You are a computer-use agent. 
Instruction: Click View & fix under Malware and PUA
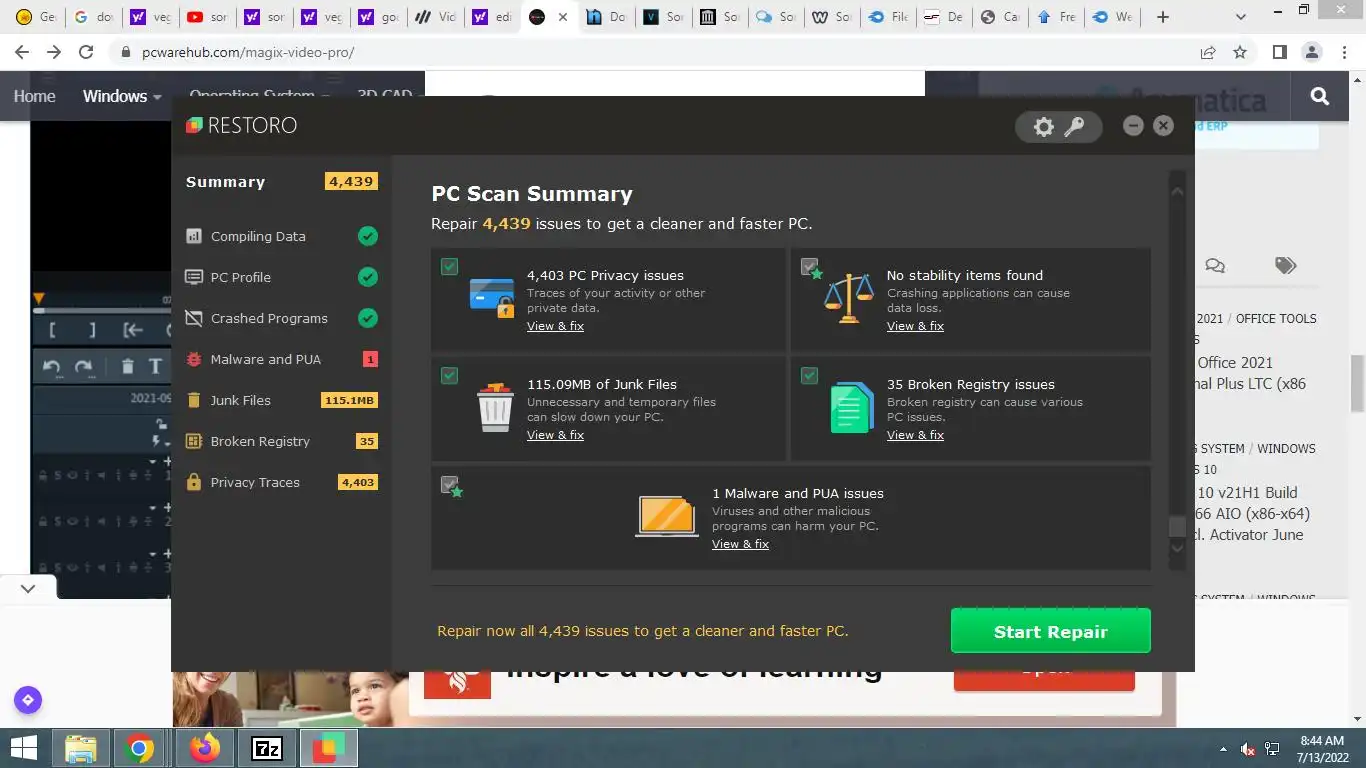740,544
